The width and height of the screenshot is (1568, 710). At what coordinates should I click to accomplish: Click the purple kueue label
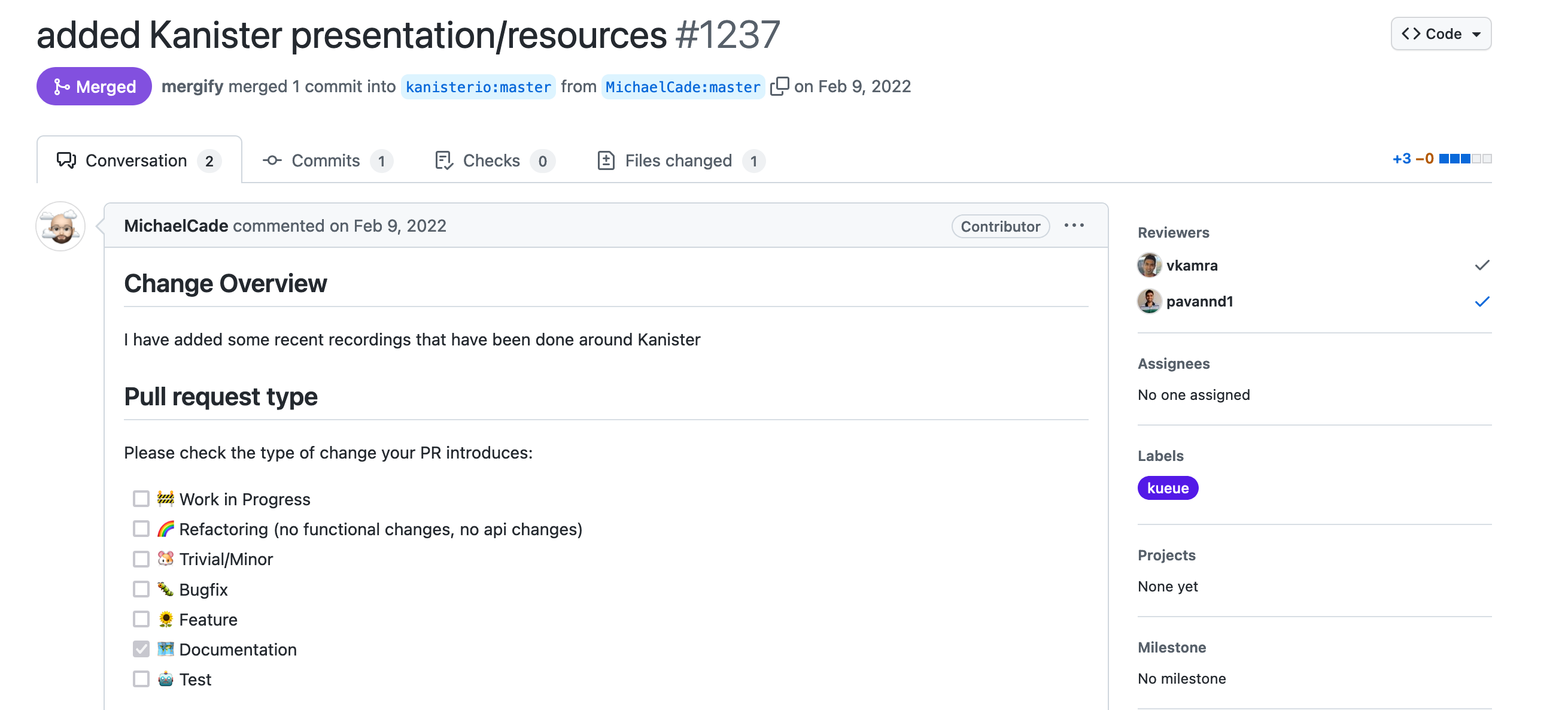(1168, 488)
